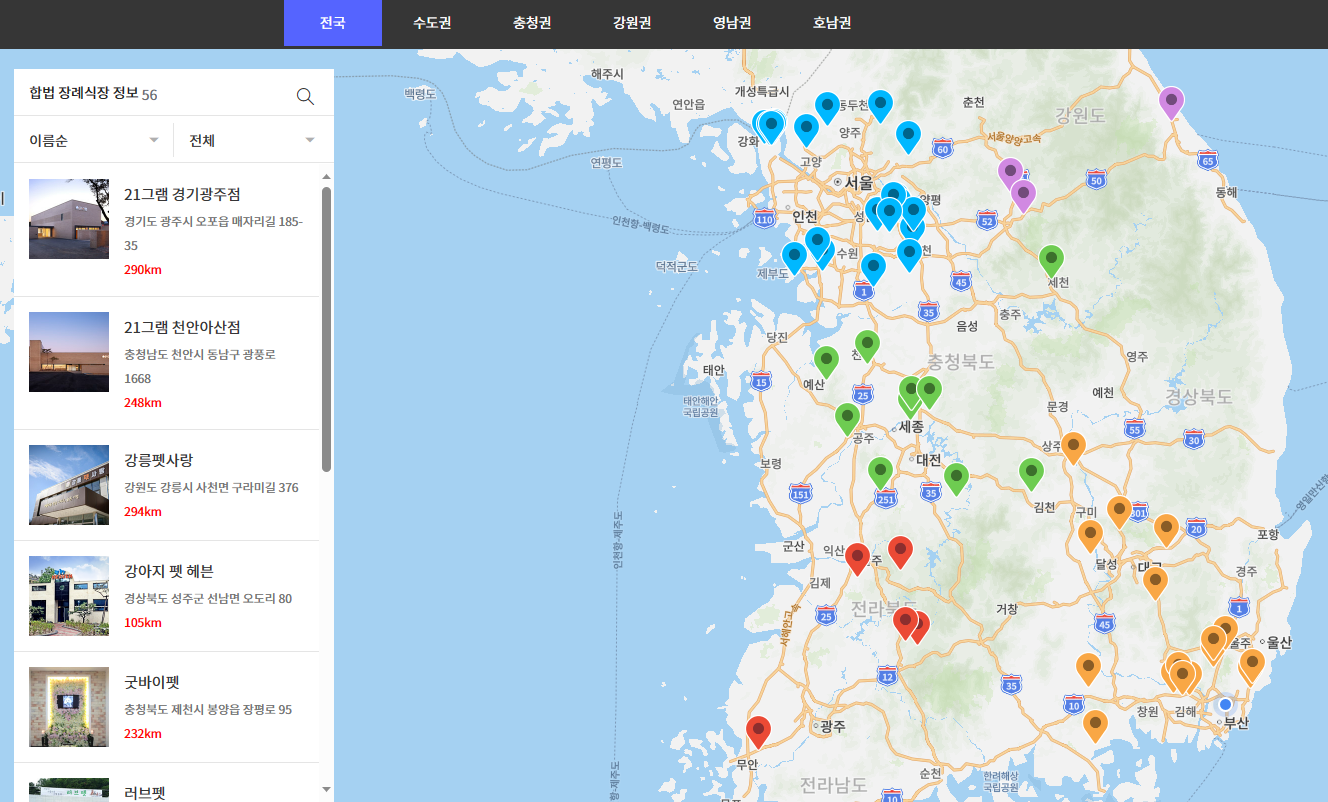Go to the 영남권 tab
Viewport: 1328px width, 802px height.
(732, 23)
